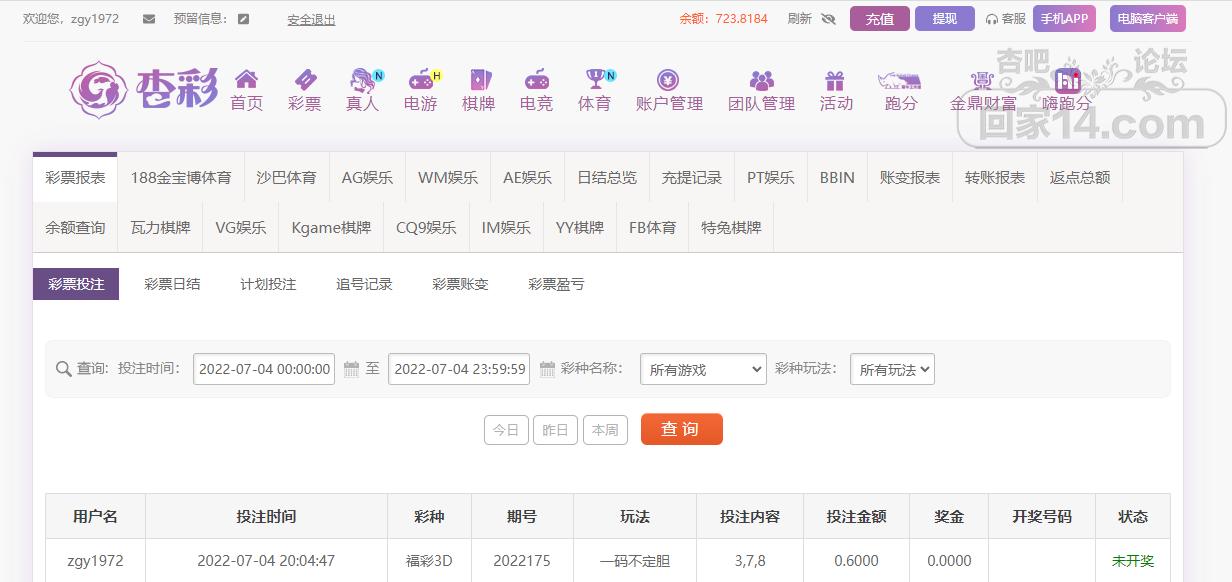Click 安全退出 logout link

tap(311, 19)
